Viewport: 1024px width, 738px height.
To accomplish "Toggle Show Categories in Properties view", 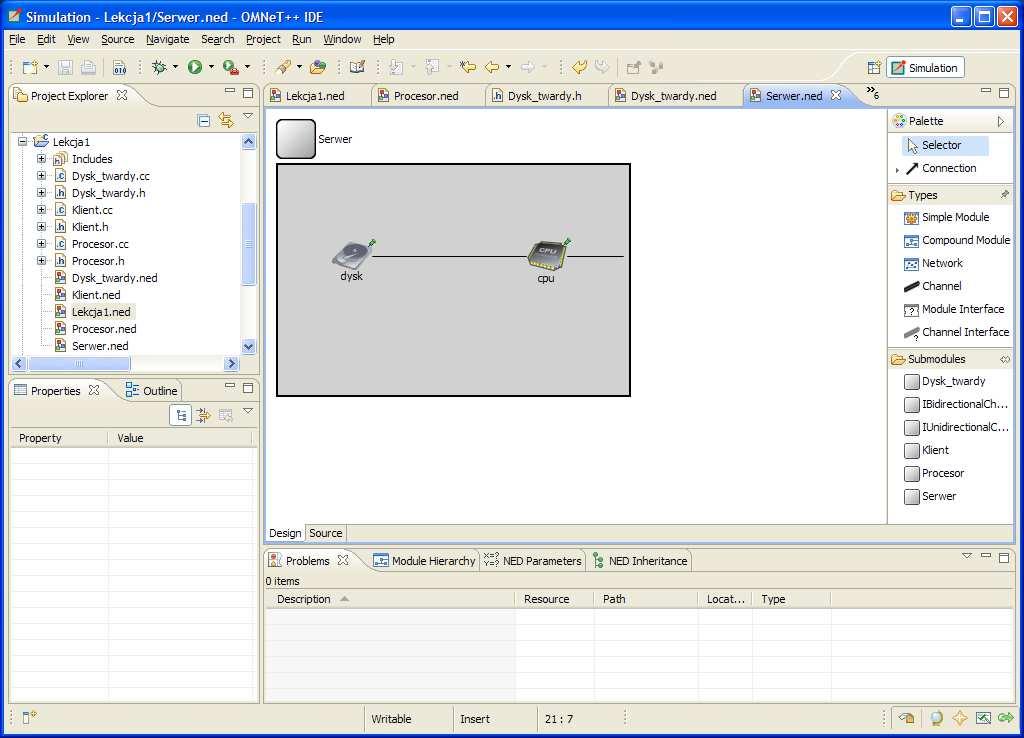I will [181, 415].
